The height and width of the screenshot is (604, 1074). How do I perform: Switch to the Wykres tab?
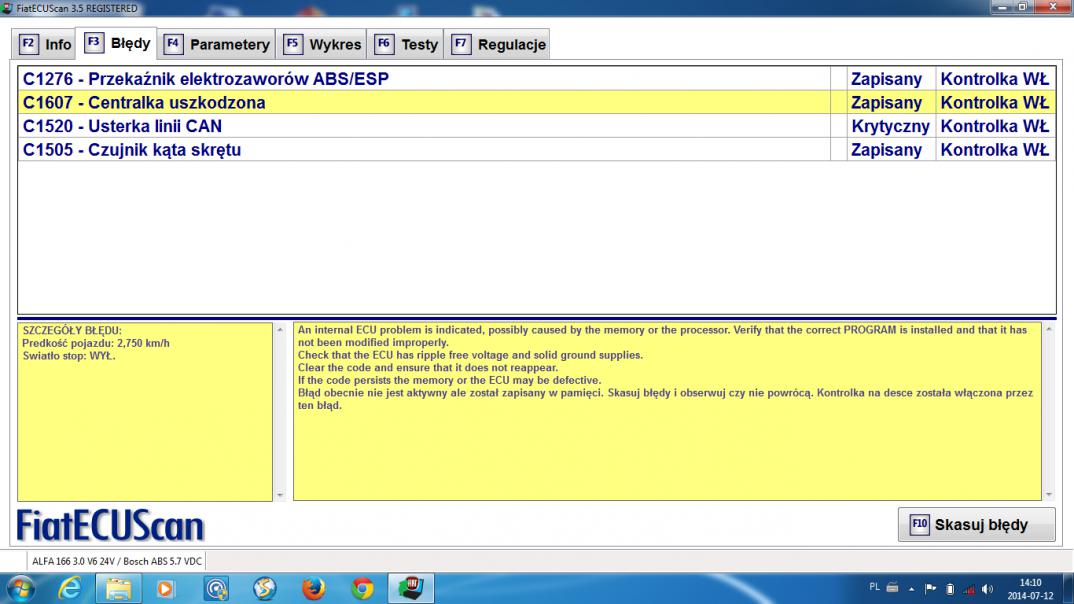click(x=322, y=45)
